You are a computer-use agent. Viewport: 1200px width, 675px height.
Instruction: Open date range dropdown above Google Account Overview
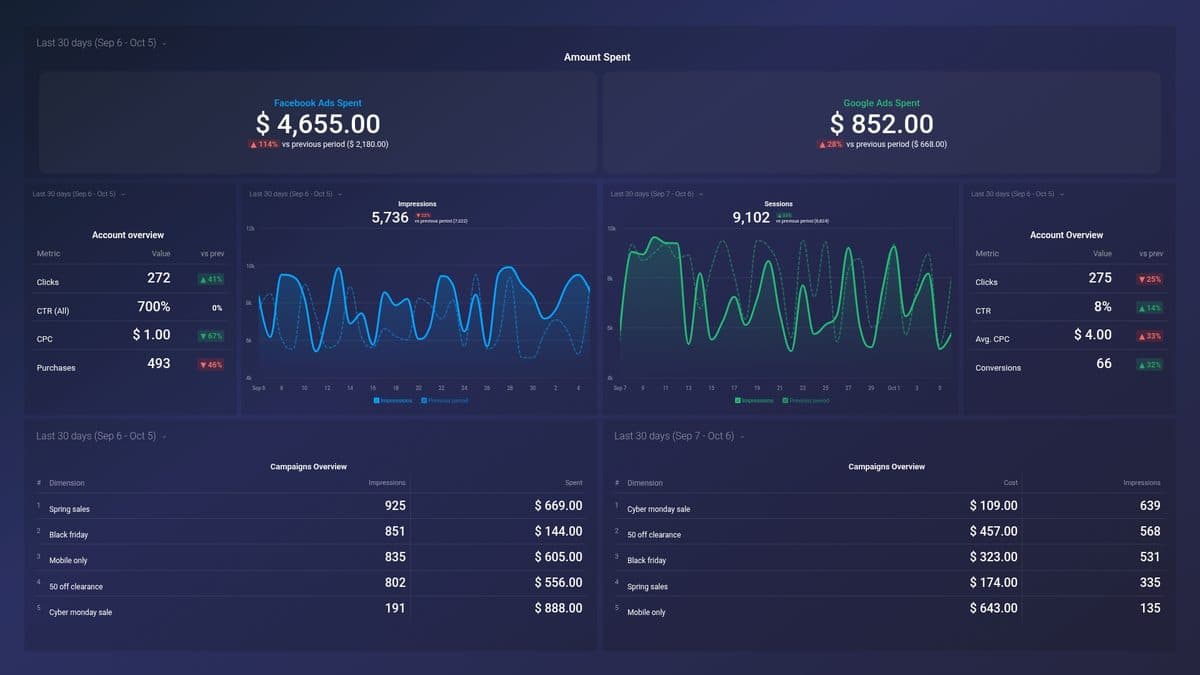point(1018,194)
